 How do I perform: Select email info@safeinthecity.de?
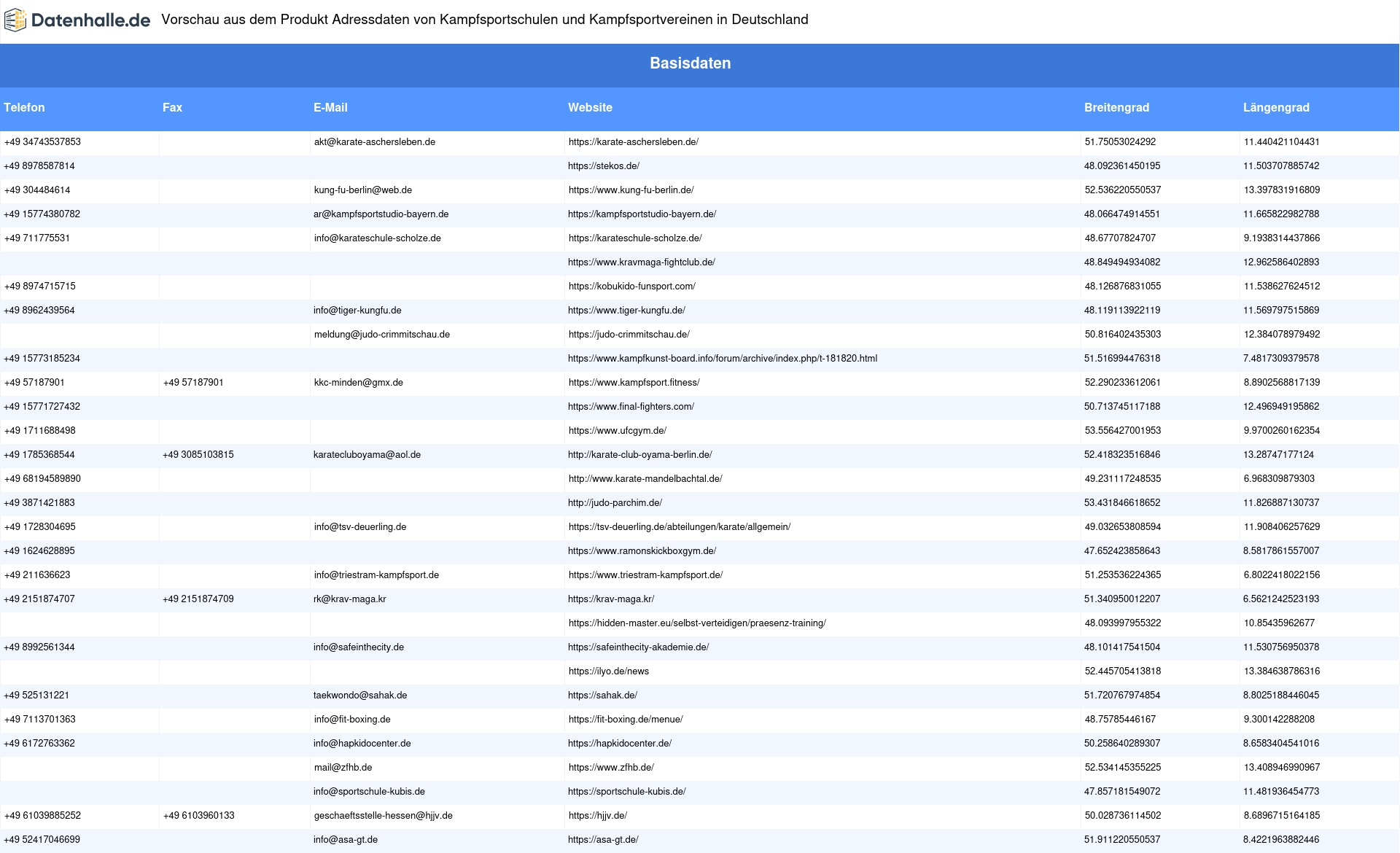coord(359,647)
